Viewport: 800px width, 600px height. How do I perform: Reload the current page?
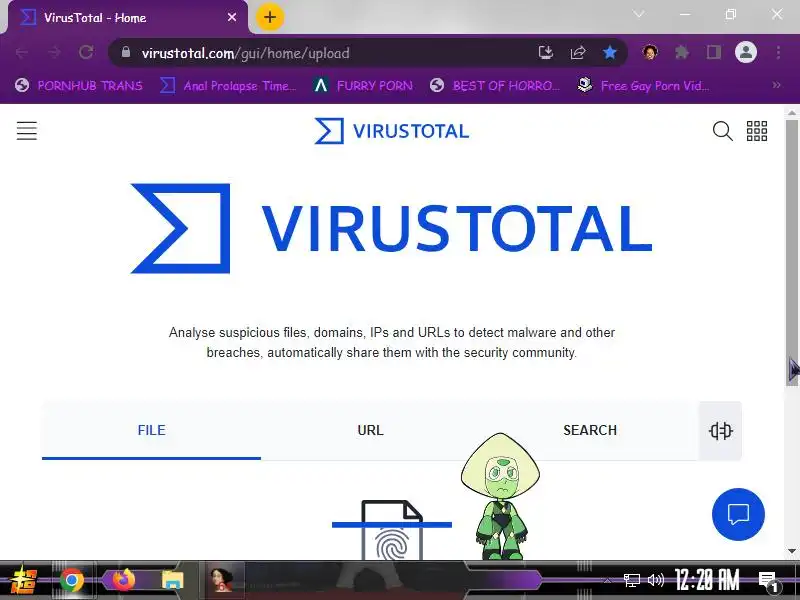point(86,53)
